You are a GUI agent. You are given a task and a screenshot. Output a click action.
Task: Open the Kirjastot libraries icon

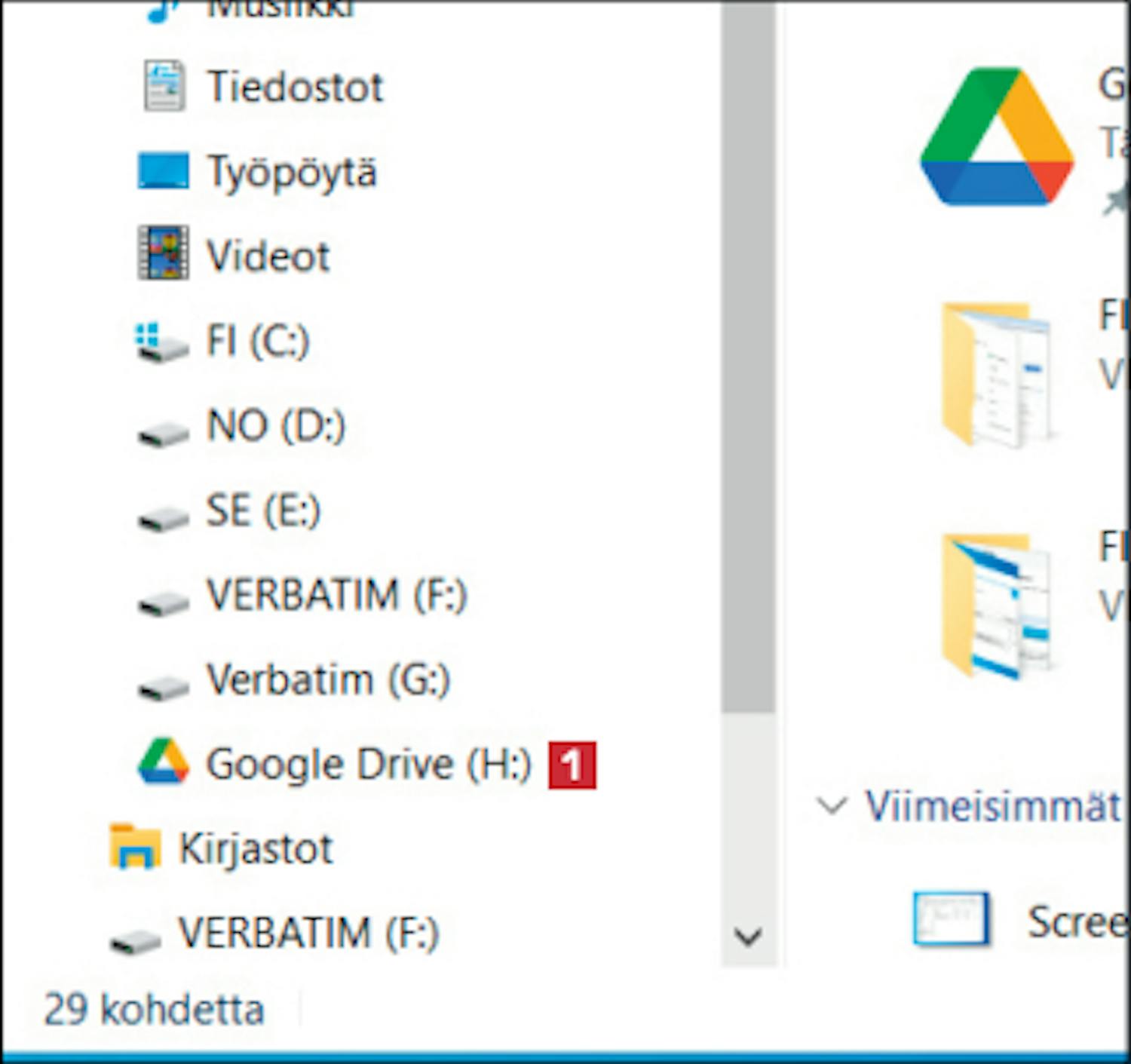point(134,847)
